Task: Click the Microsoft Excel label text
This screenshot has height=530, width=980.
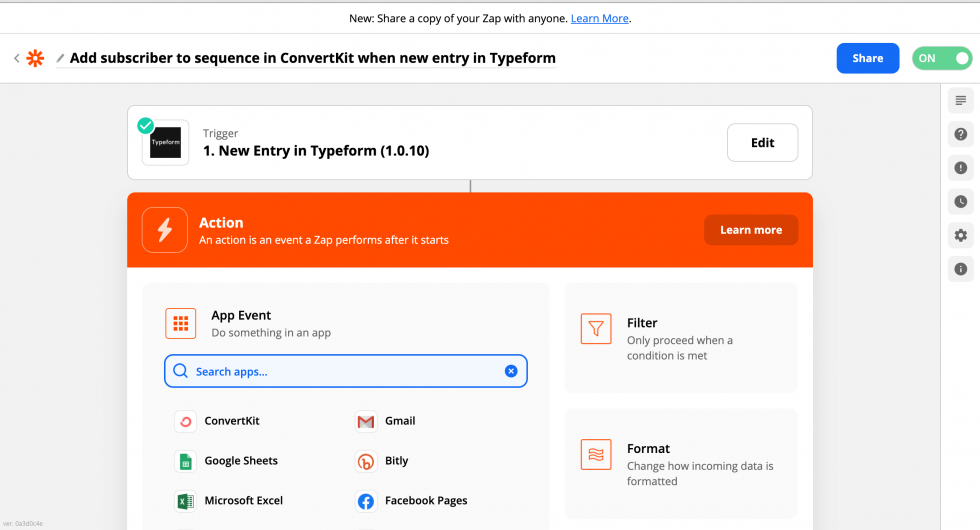Action: [x=244, y=501]
